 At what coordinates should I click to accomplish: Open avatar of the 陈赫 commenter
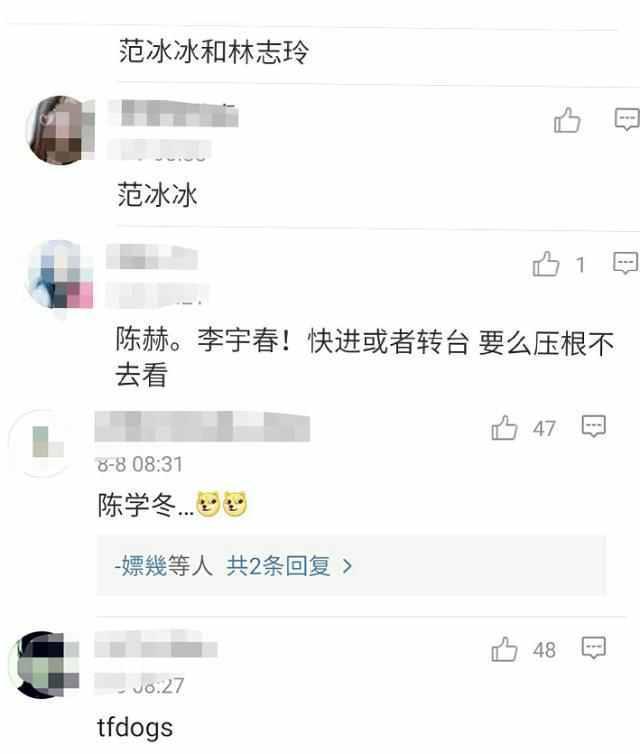click(60, 274)
